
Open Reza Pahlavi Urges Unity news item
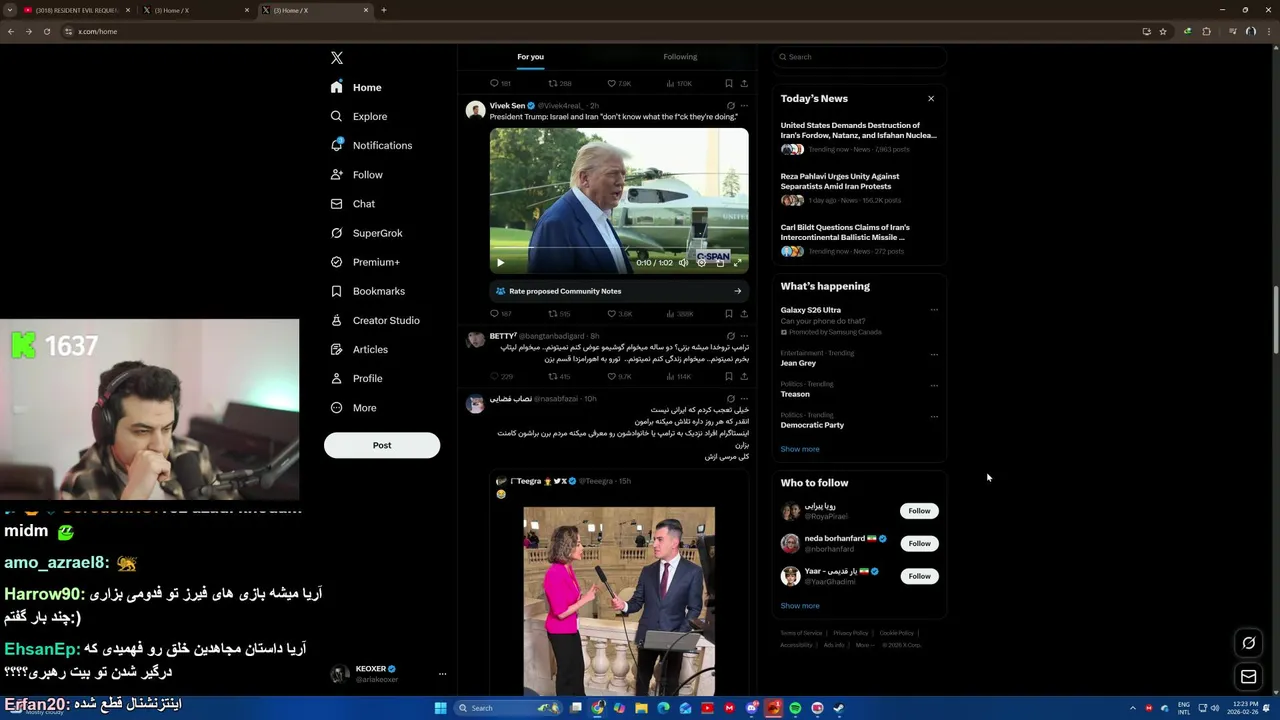click(x=859, y=190)
